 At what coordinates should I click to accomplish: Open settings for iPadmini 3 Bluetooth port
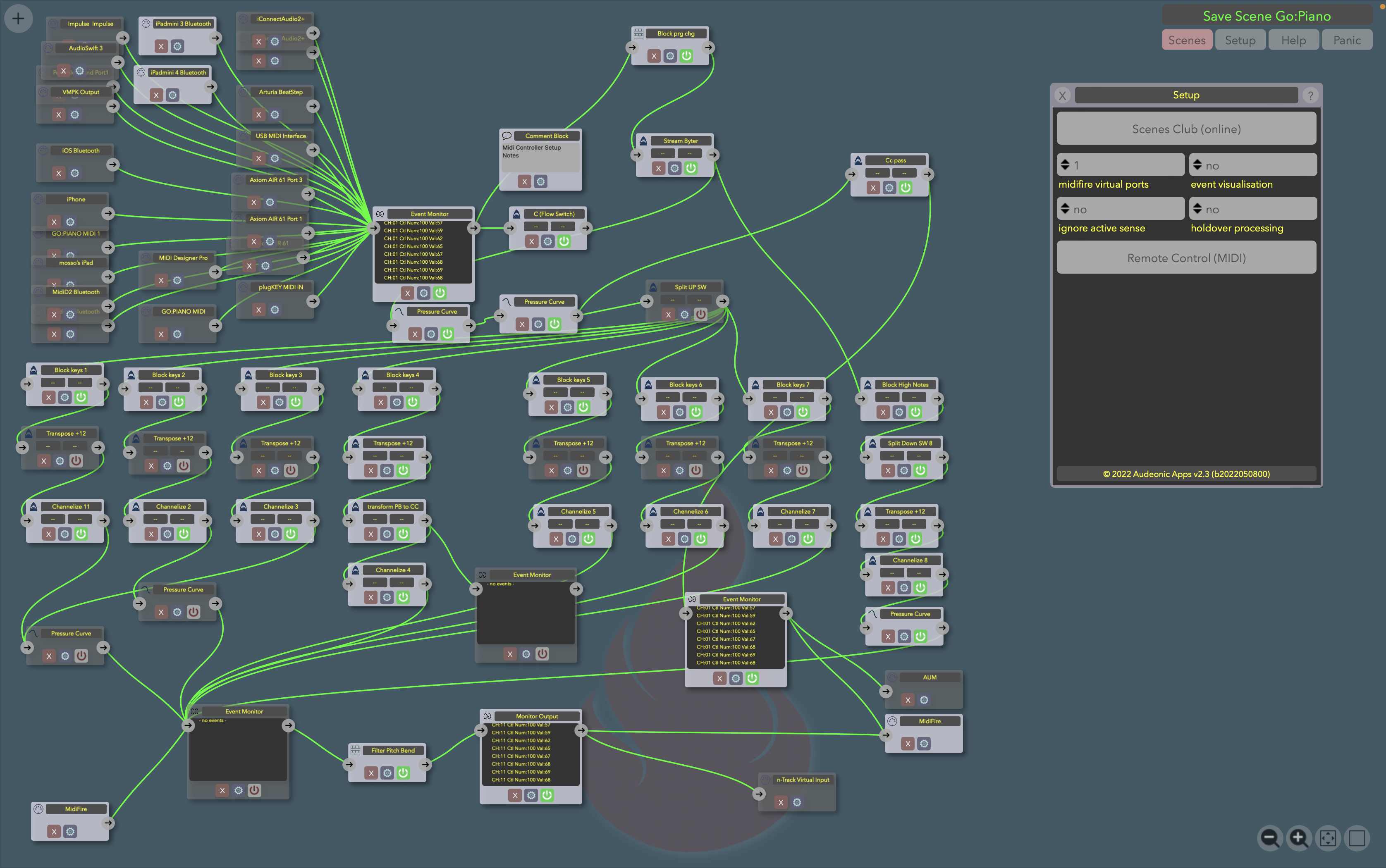pyautogui.click(x=177, y=46)
